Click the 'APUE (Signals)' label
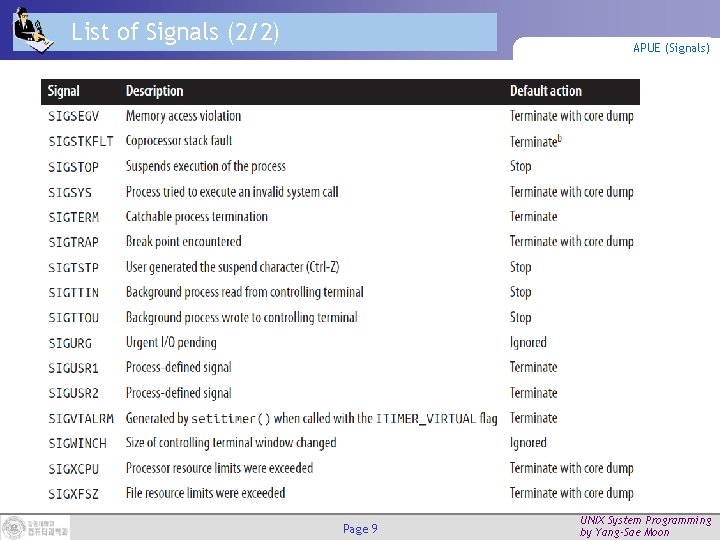This screenshot has width=720, height=540. [671, 47]
